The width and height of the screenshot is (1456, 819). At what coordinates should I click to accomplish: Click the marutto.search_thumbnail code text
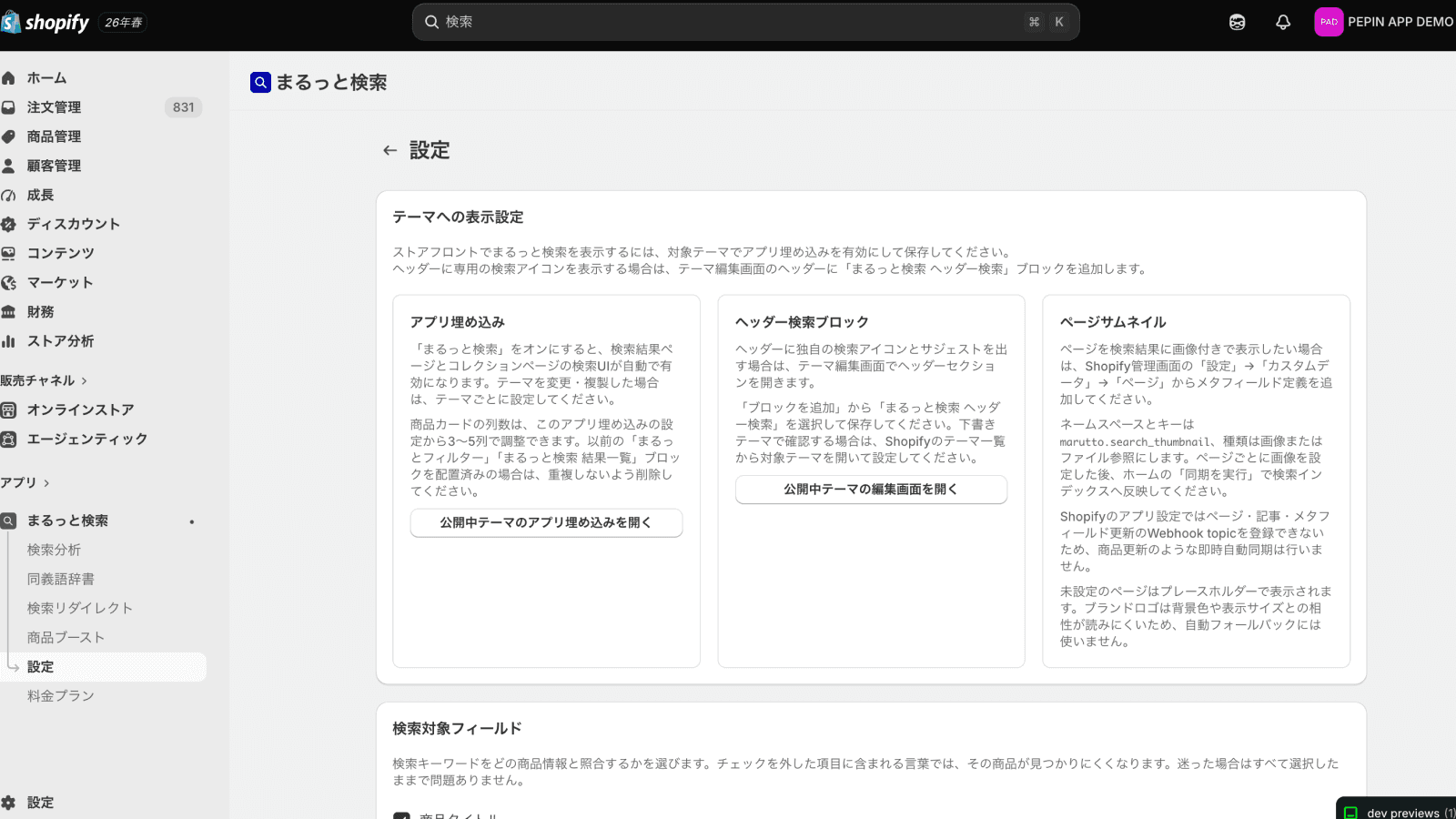(x=1135, y=442)
